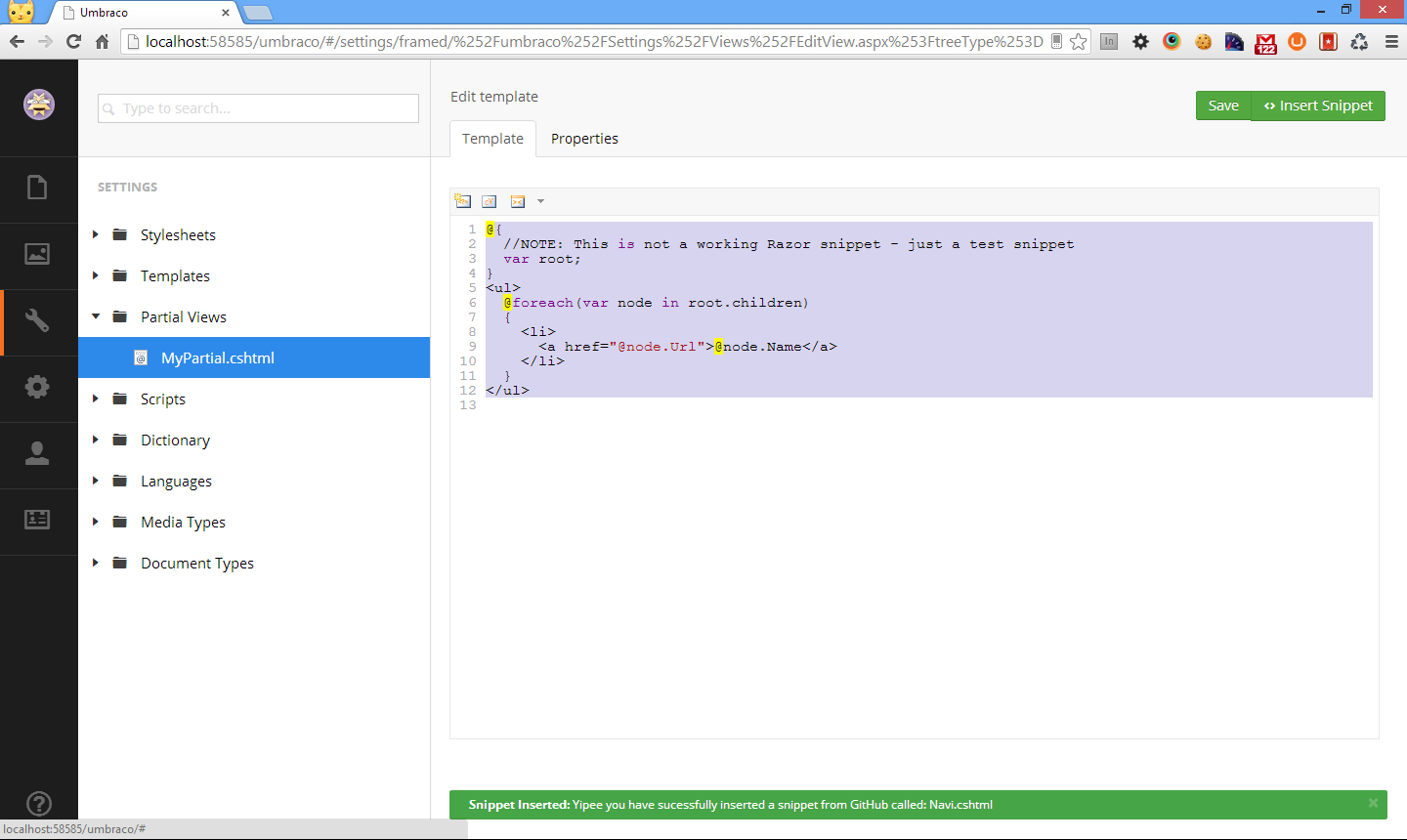
Task: Open a new browser tab
Action: coord(257,13)
